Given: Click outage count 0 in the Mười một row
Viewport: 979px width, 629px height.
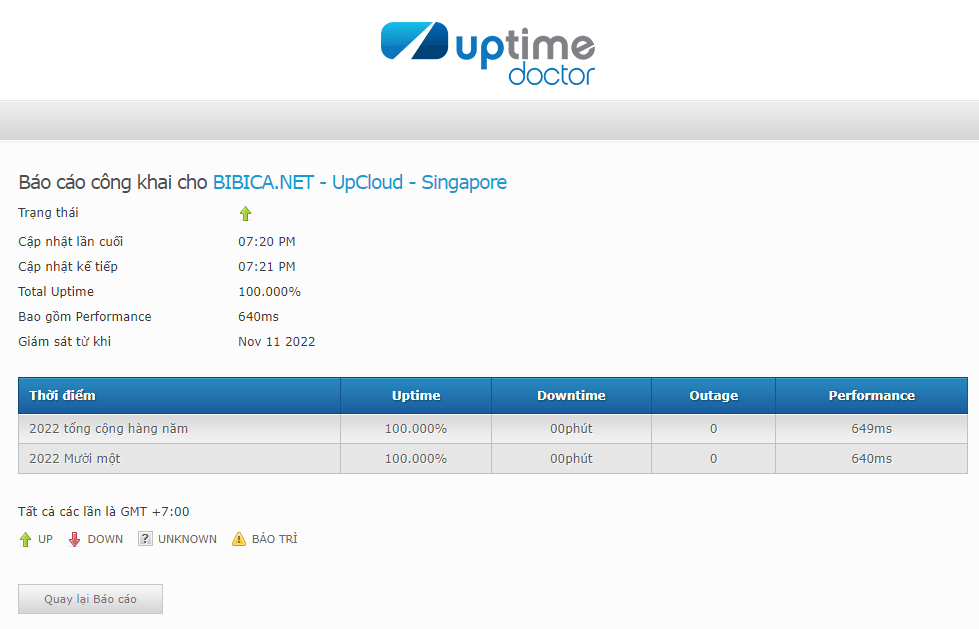Looking at the screenshot, I should point(714,458).
